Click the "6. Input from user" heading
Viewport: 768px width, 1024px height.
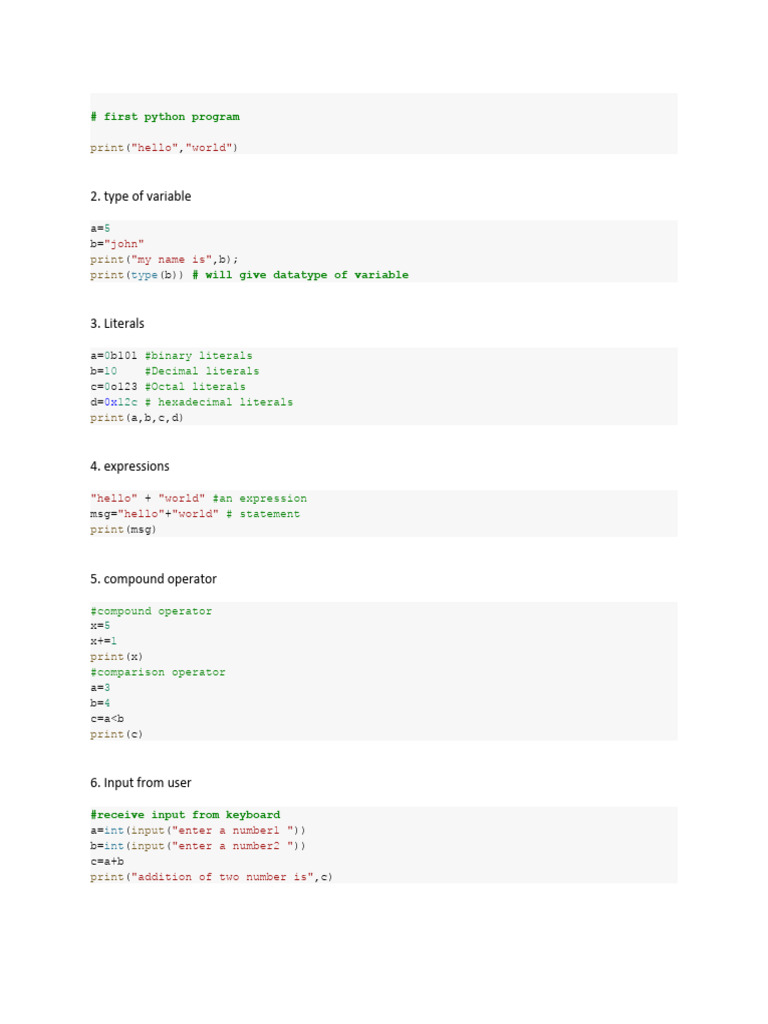(141, 783)
